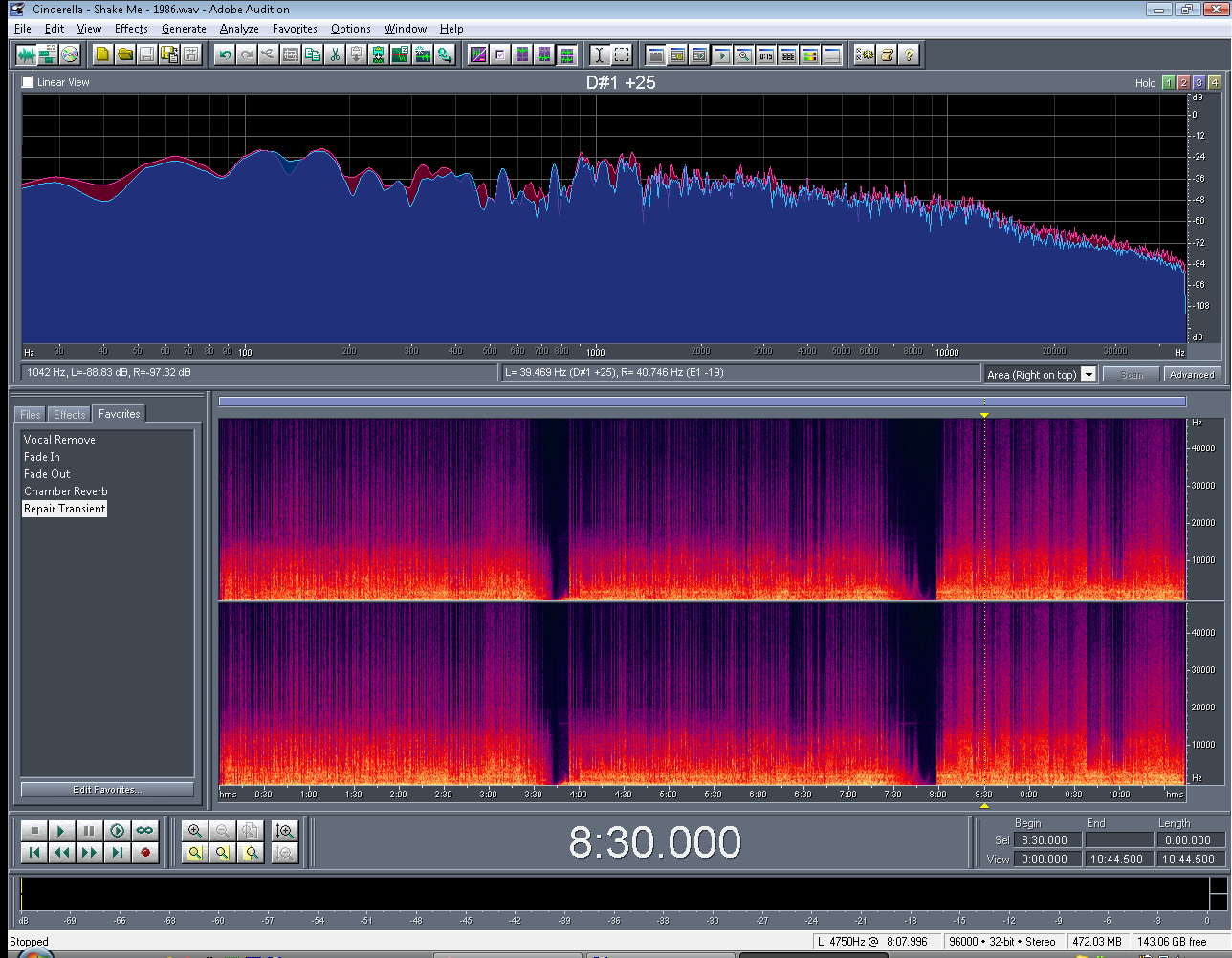Start playback with the Play button
Screen dimensions: 1232x958
[x=61, y=831]
